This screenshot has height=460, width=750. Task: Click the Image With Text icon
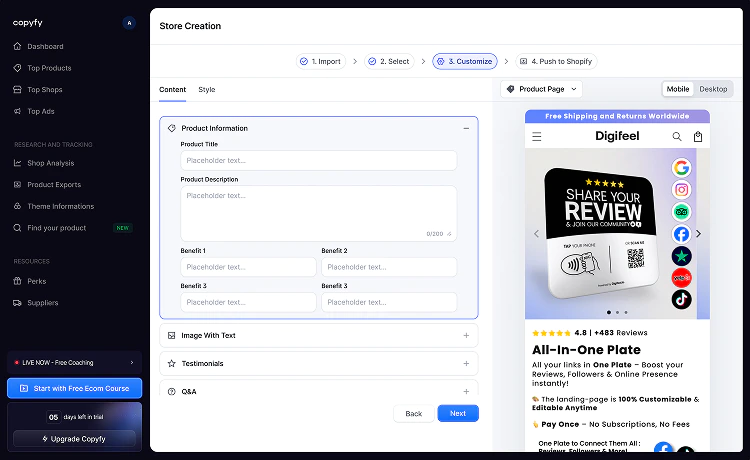click(172, 335)
